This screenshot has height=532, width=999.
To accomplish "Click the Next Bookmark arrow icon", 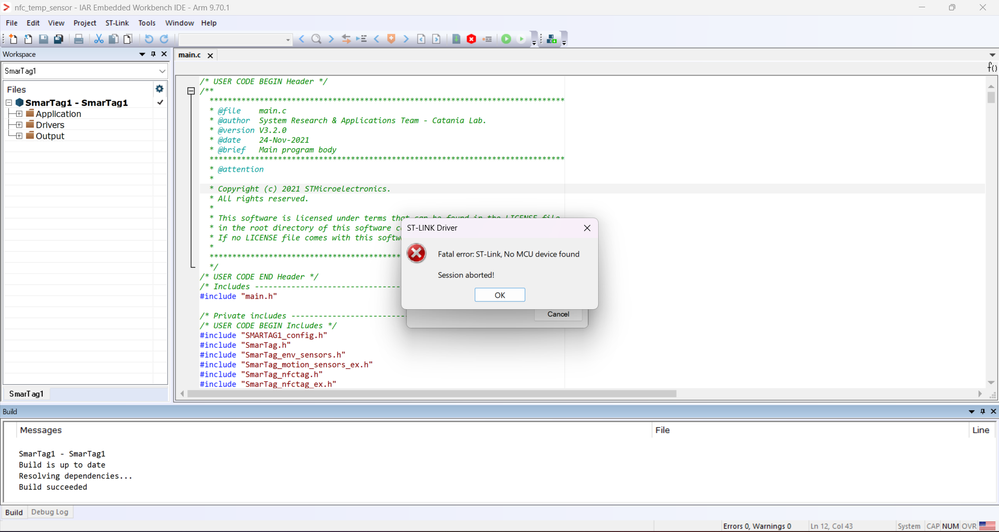I will [x=406, y=39].
